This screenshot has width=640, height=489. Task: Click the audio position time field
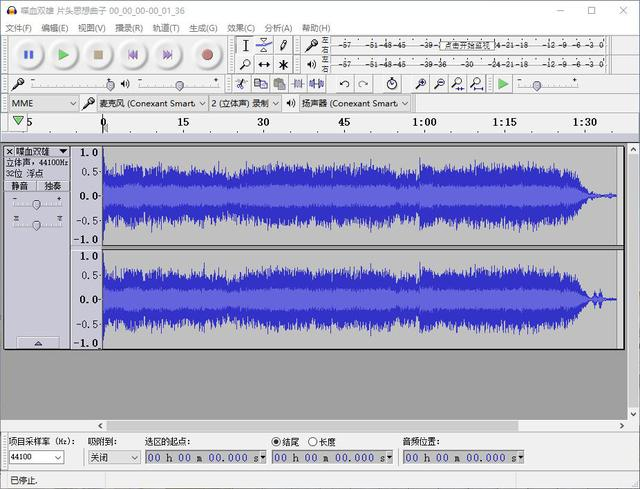tap(463, 458)
